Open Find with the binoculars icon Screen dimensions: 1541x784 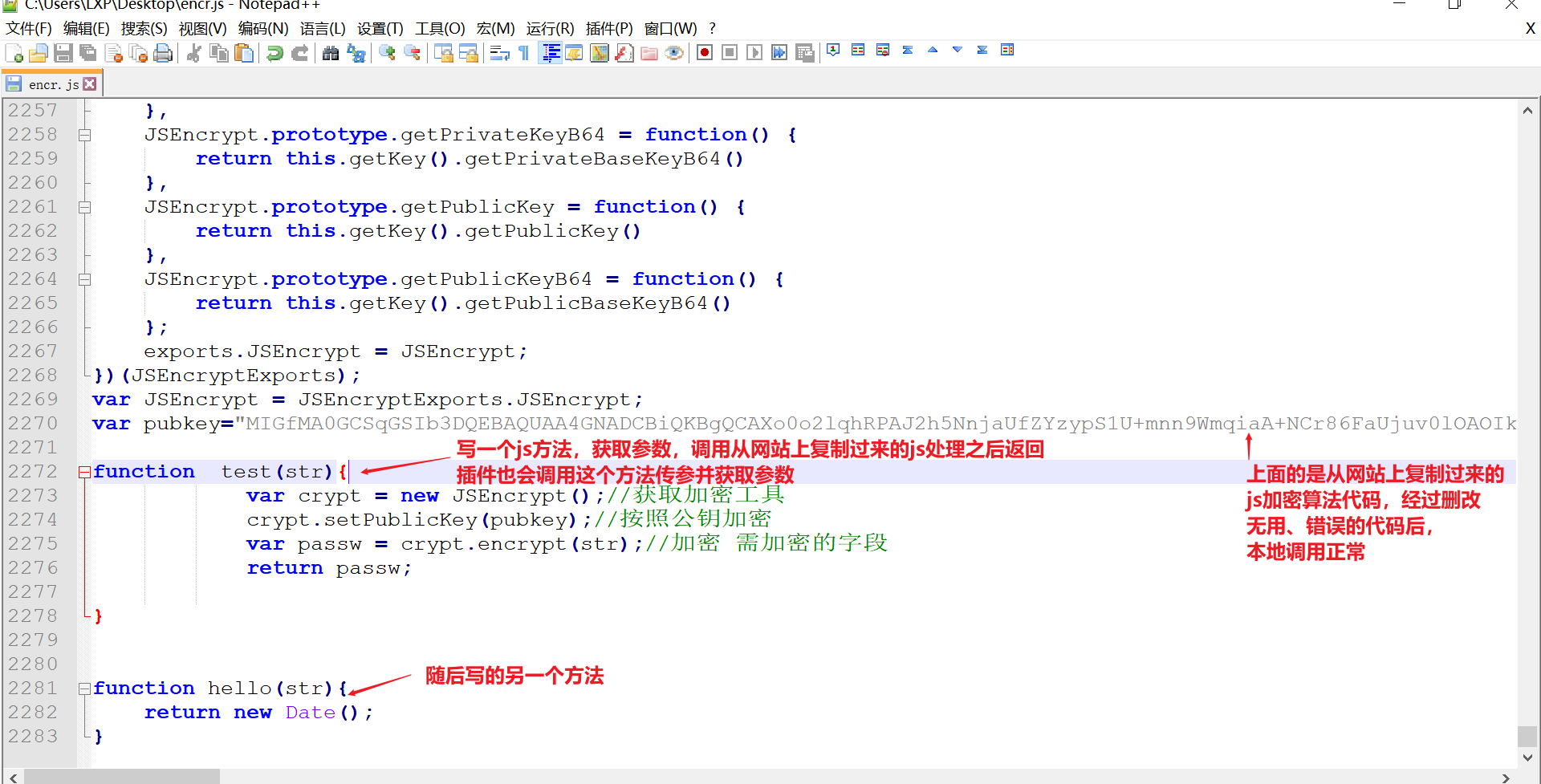pyautogui.click(x=331, y=53)
